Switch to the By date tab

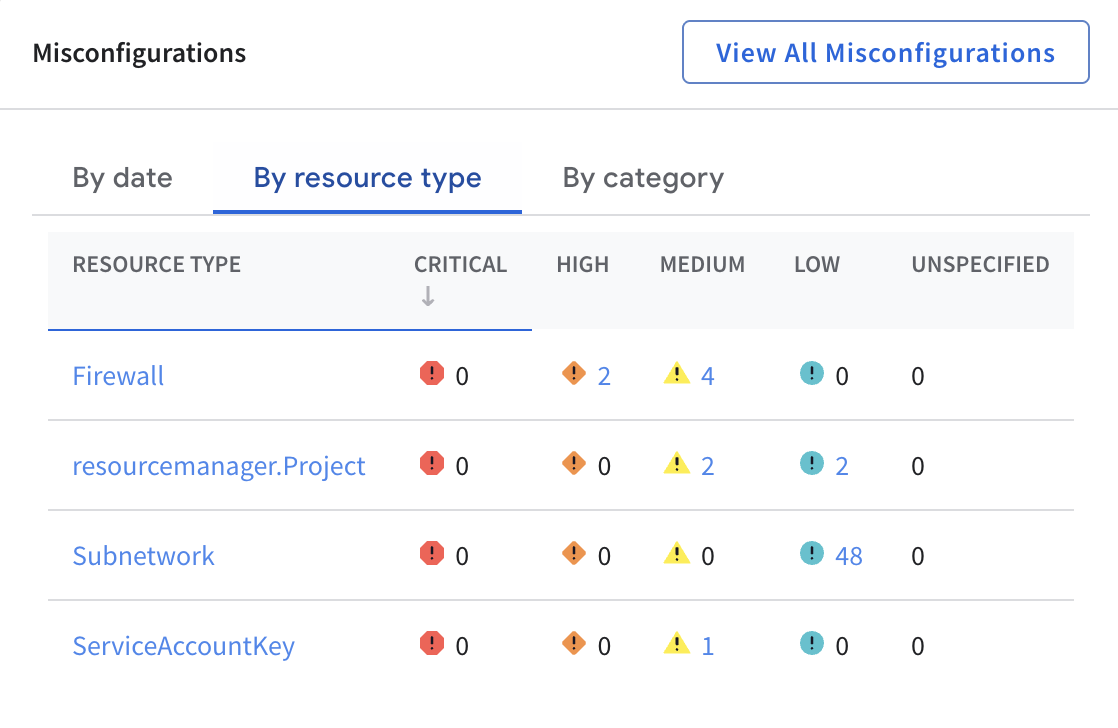tap(122, 178)
